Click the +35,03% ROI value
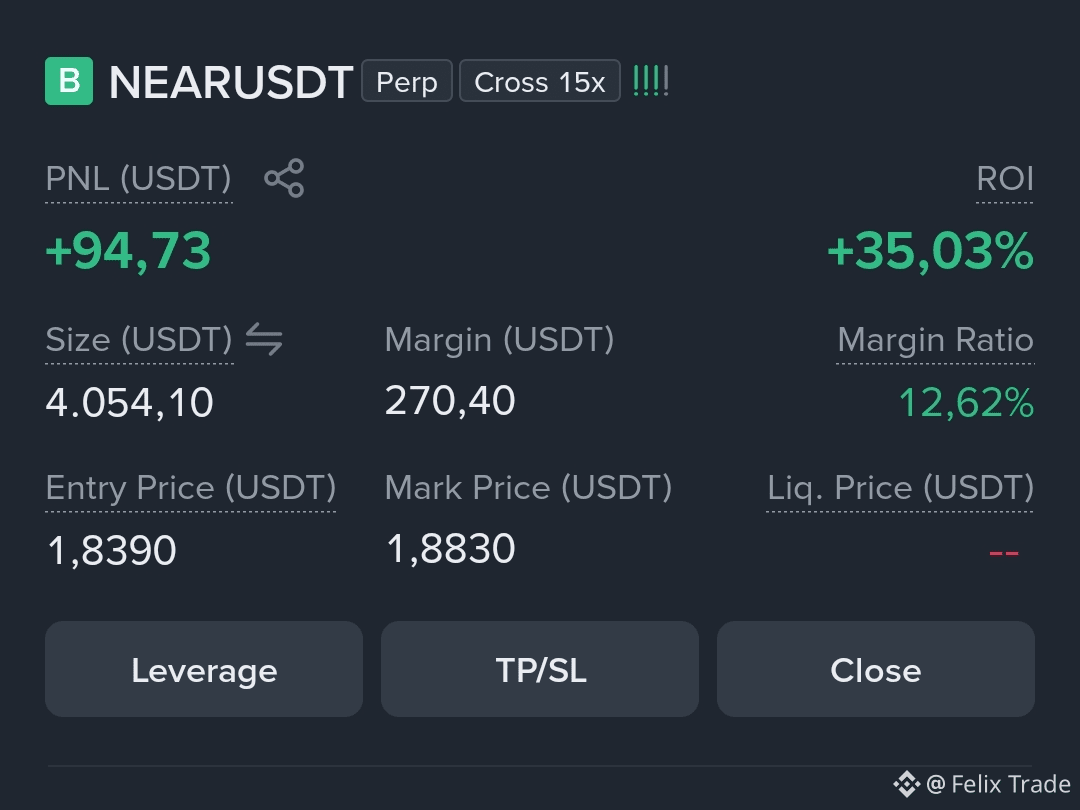 [x=931, y=251]
